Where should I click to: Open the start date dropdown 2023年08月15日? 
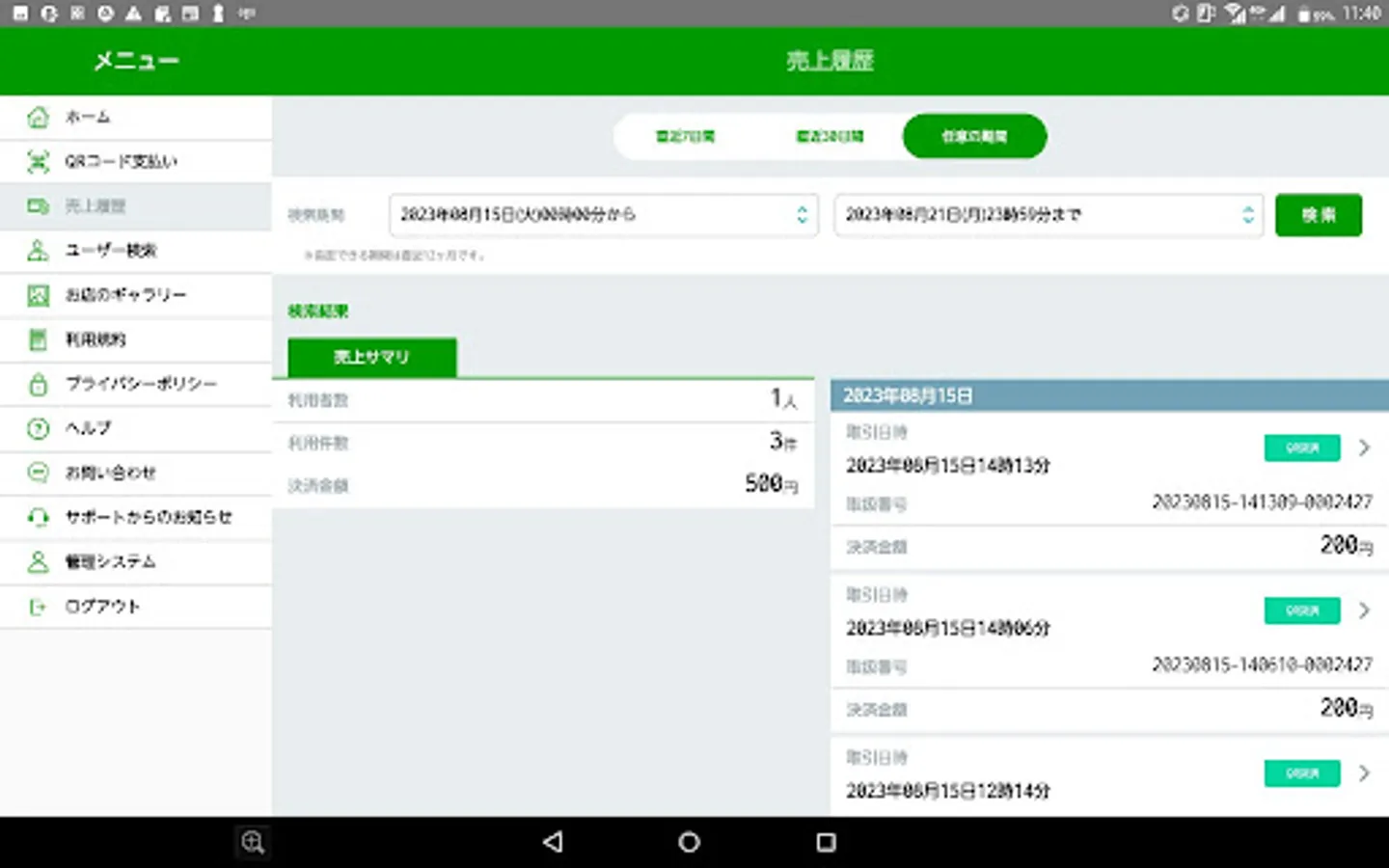point(604,215)
